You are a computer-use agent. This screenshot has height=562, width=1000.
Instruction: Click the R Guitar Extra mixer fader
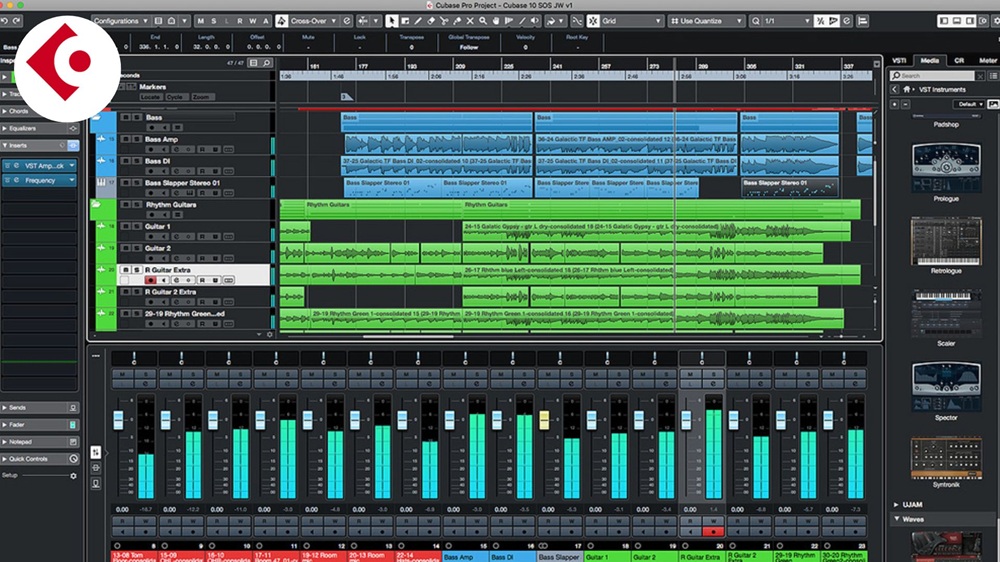click(686, 420)
